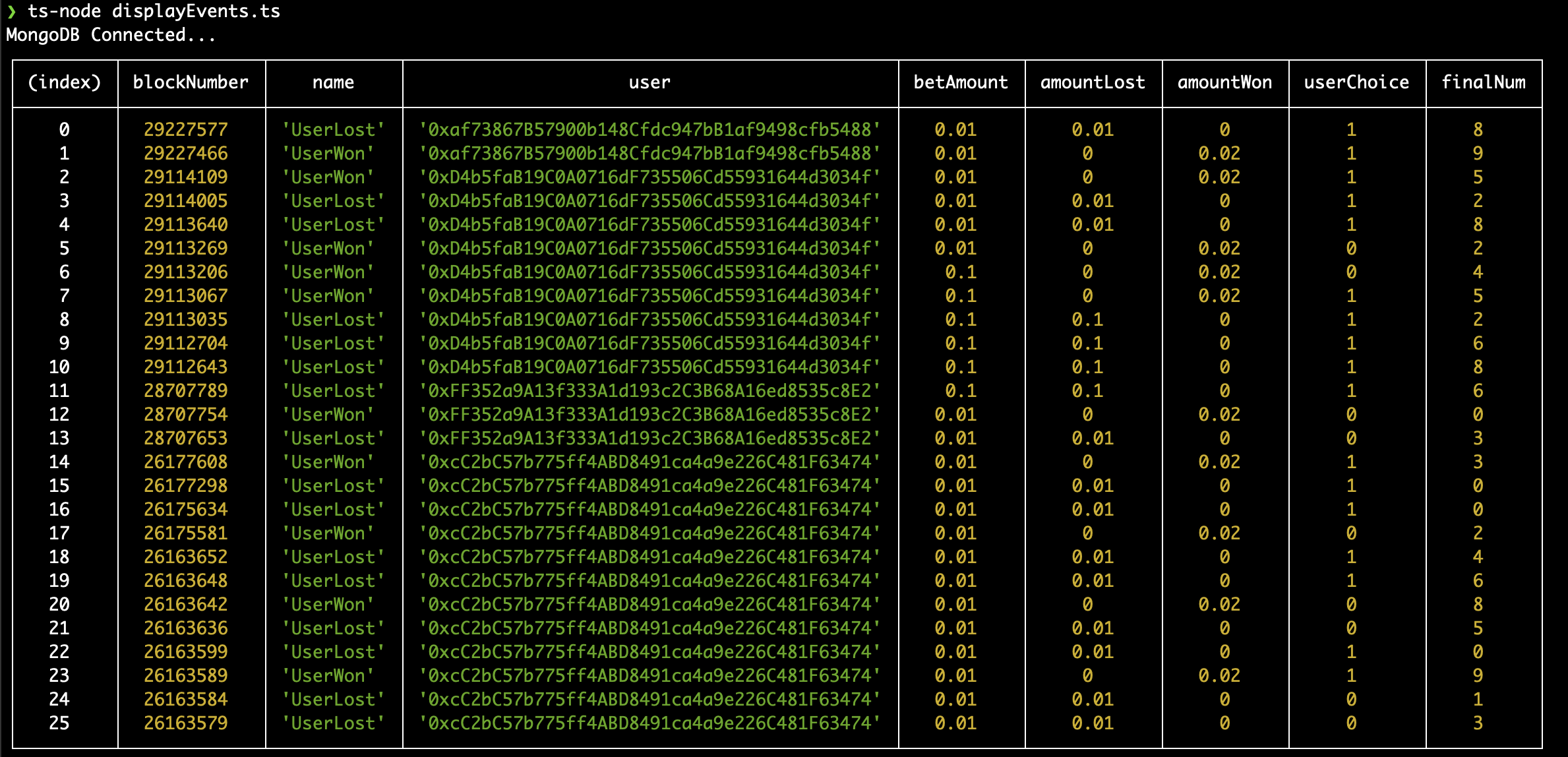Click the user address in index row 2
Viewport: 1568px width, 757px height.
[x=649, y=177]
